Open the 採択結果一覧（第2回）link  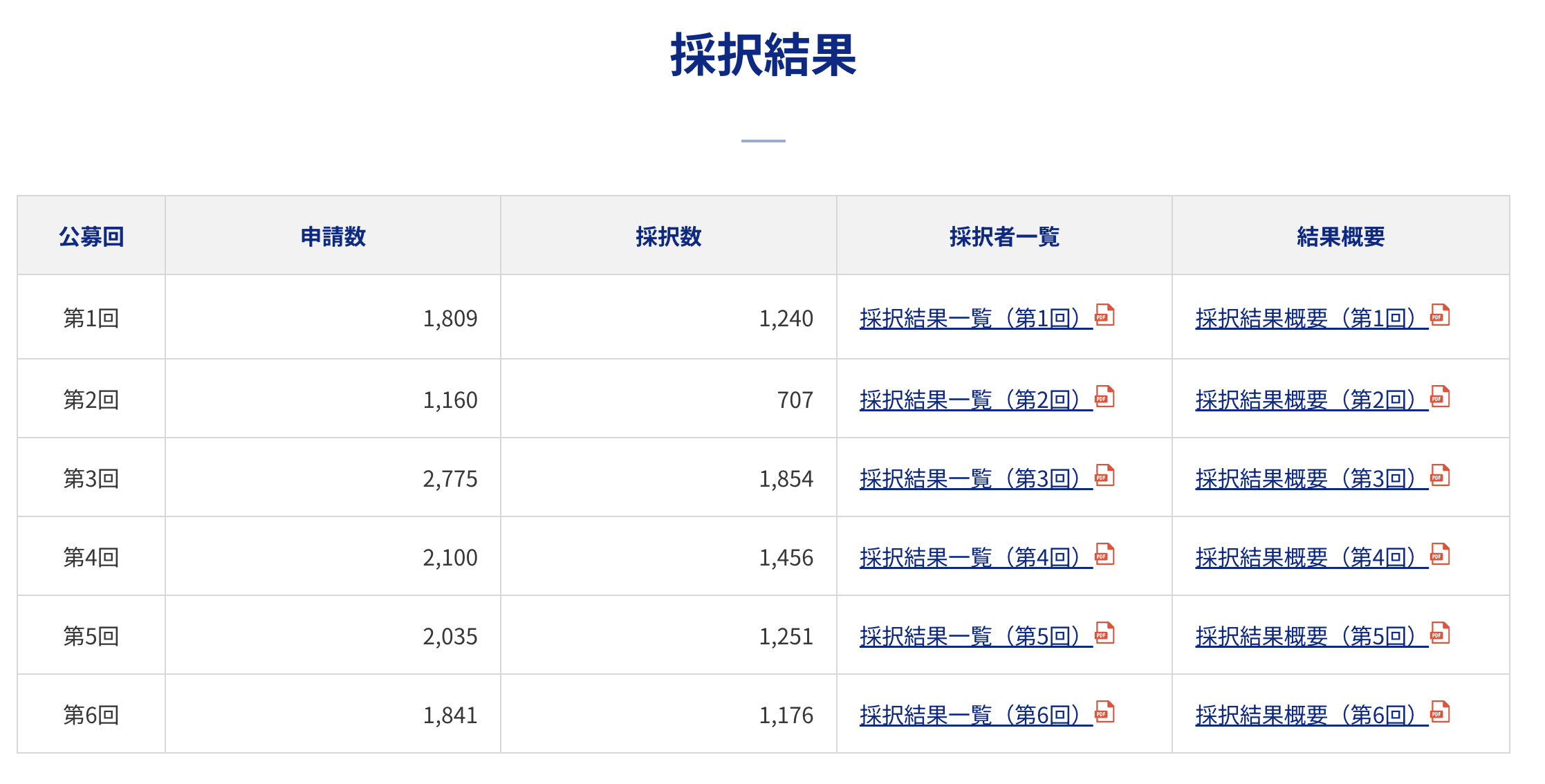coord(976,400)
